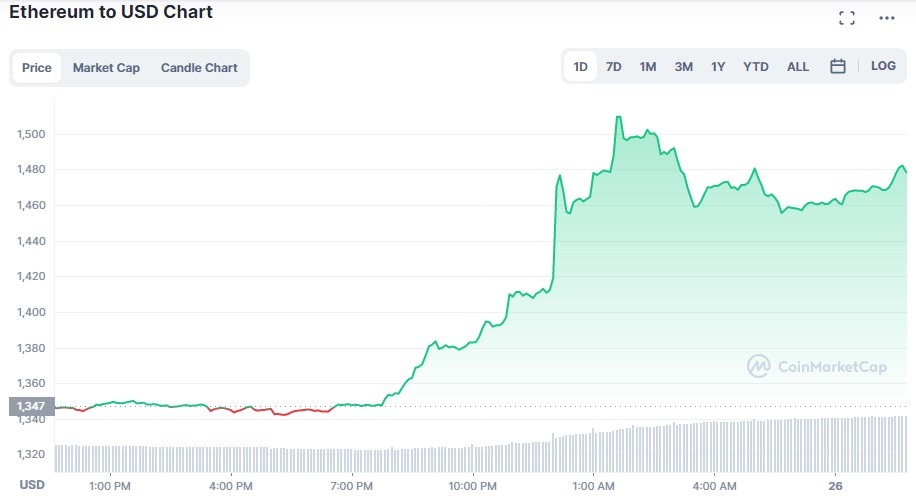Switch to the Market Cap tab
916x498 pixels.
pos(106,68)
